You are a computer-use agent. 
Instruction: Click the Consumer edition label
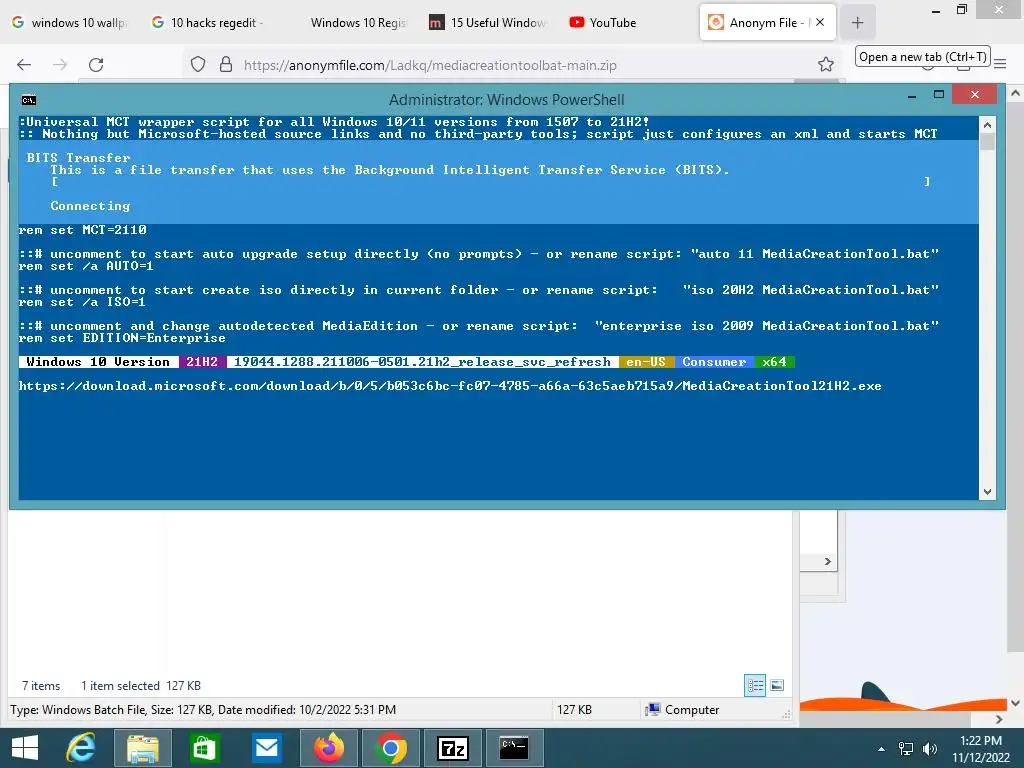714,362
